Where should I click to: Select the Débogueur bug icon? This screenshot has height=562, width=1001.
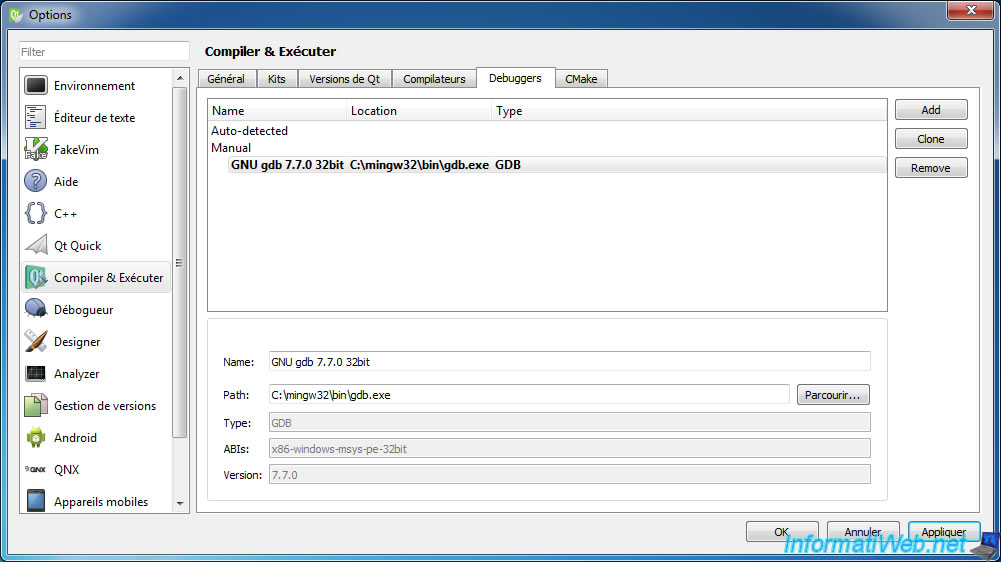click(36, 309)
